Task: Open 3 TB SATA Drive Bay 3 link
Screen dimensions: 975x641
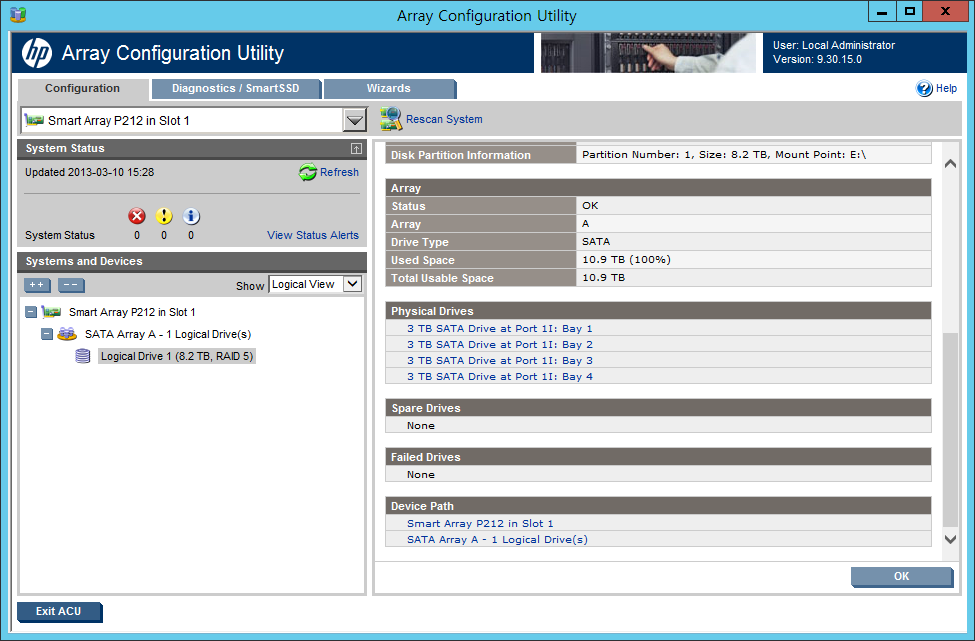Action: pyautogui.click(x=499, y=361)
